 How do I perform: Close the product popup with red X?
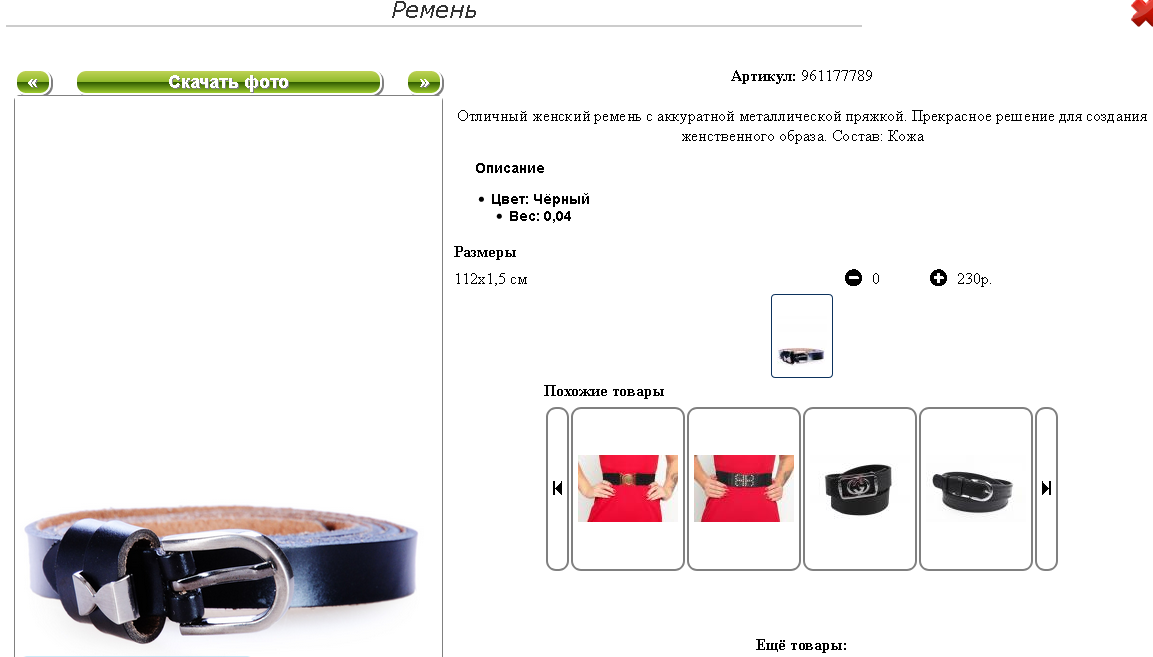click(x=1142, y=13)
